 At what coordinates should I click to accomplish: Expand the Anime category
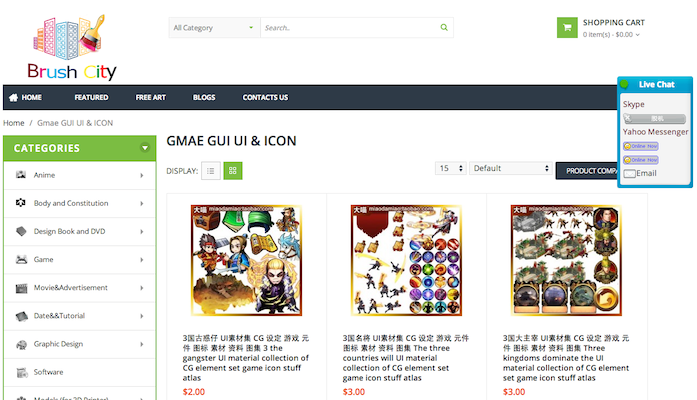pyautogui.click(x=80, y=175)
